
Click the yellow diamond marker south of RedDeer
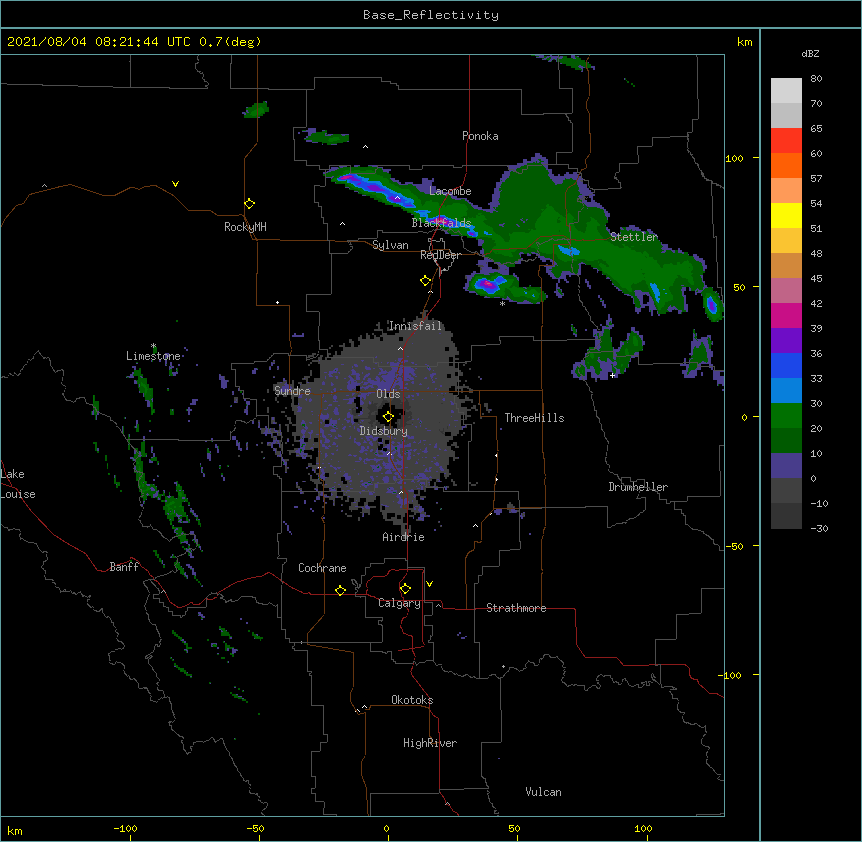point(426,281)
